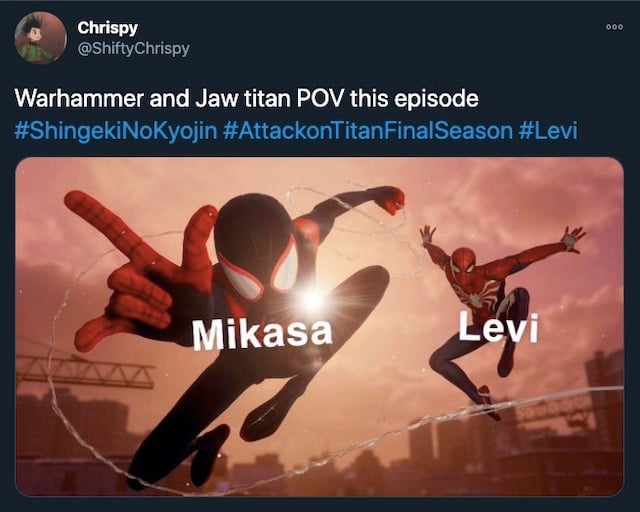Click the black-suited Spider-Man's mask
640x512 pixels.
tap(259, 249)
